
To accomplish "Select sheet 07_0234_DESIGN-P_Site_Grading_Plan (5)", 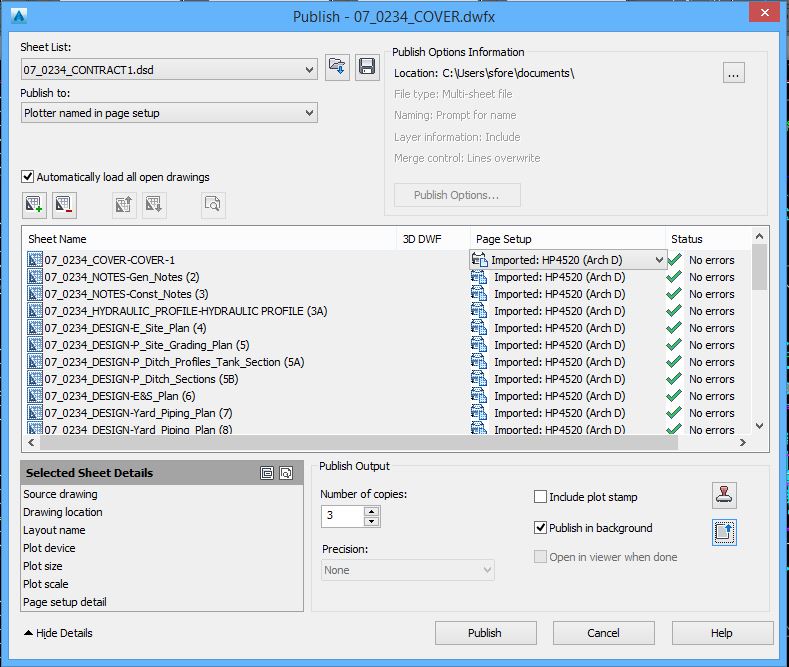I will (x=147, y=345).
